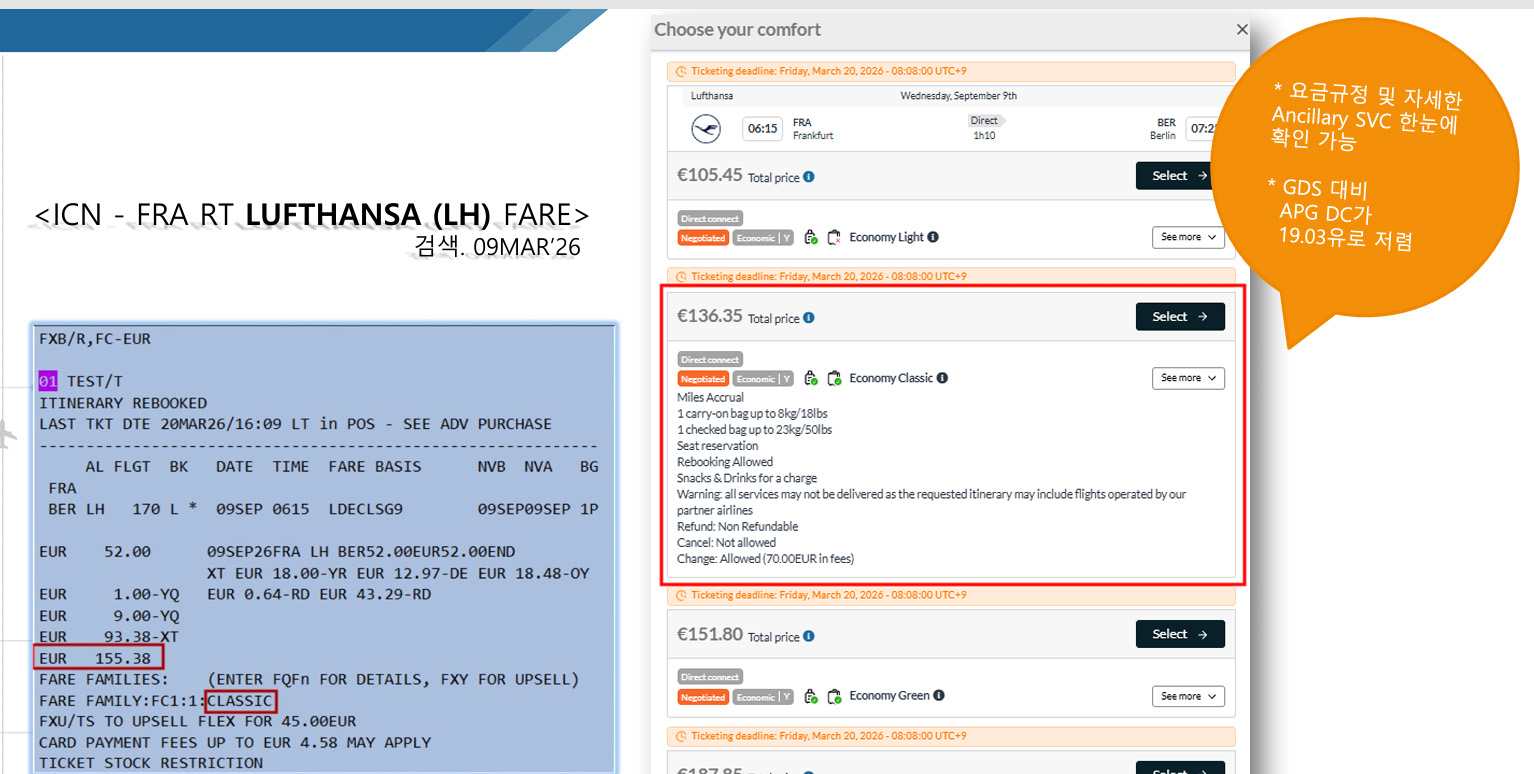This screenshot has width=1534, height=774.
Task: Click the Lufthansa crane logo icon
Action: (706, 129)
